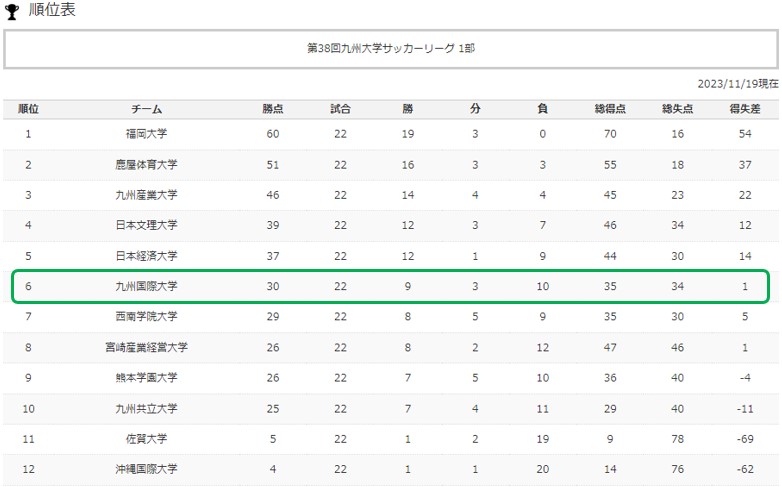Click 熊本学園大学 team name

click(146, 378)
